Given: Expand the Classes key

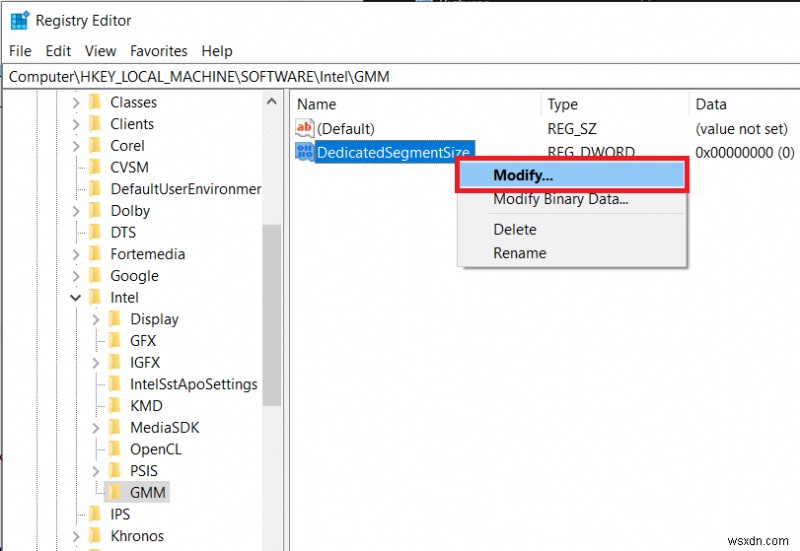Looking at the screenshot, I should pyautogui.click(x=76, y=103).
